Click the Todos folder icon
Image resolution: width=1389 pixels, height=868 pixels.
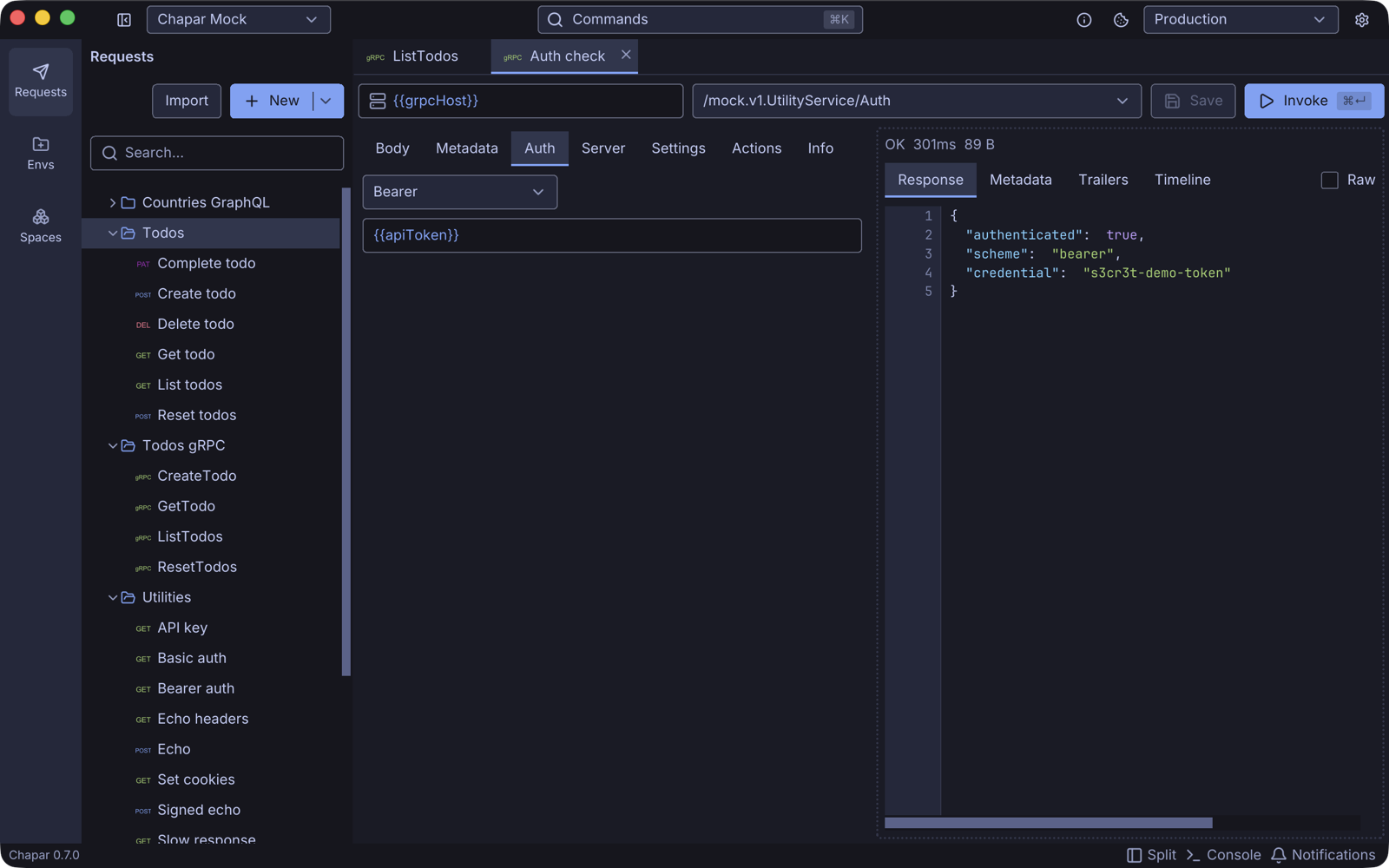[128, 233]
